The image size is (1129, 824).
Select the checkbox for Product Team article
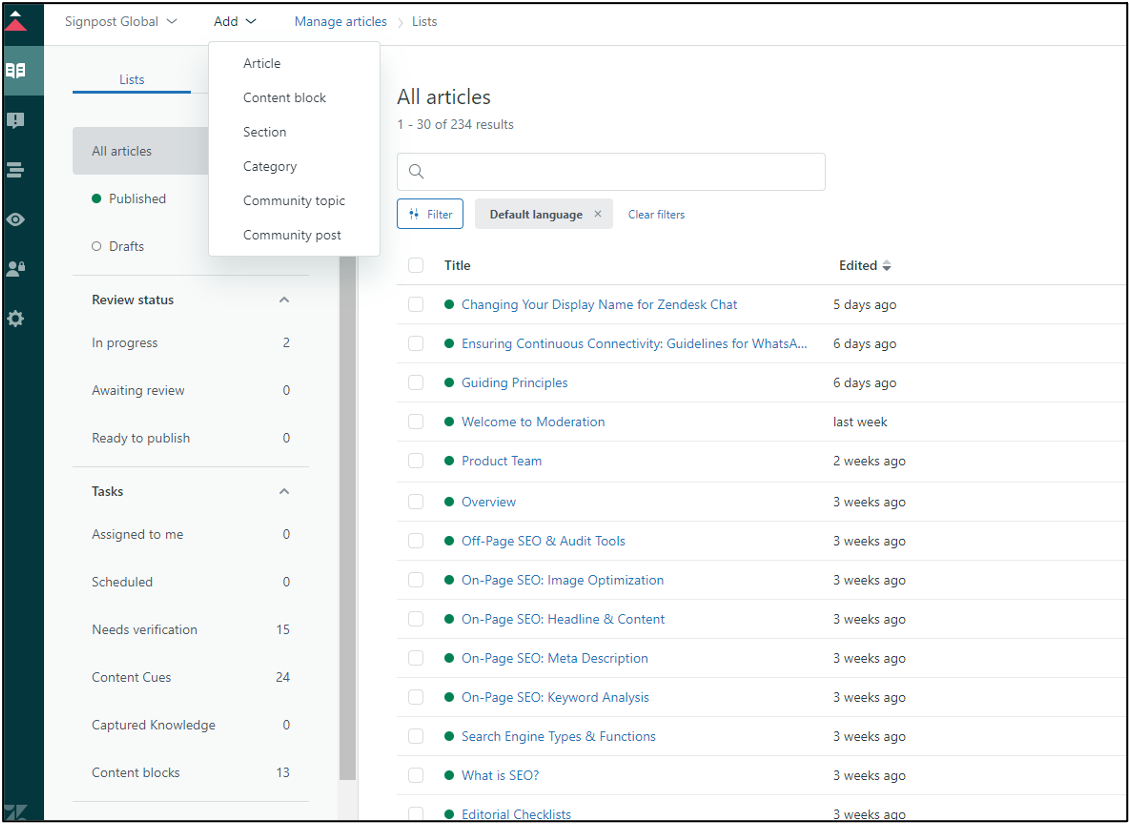416,461
